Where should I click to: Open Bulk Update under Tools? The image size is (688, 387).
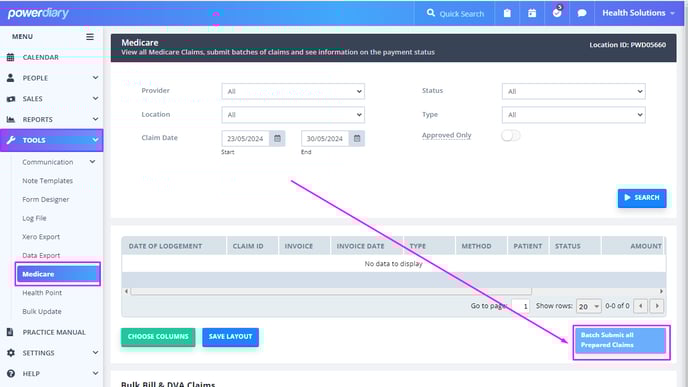click(x=42, y=312)
